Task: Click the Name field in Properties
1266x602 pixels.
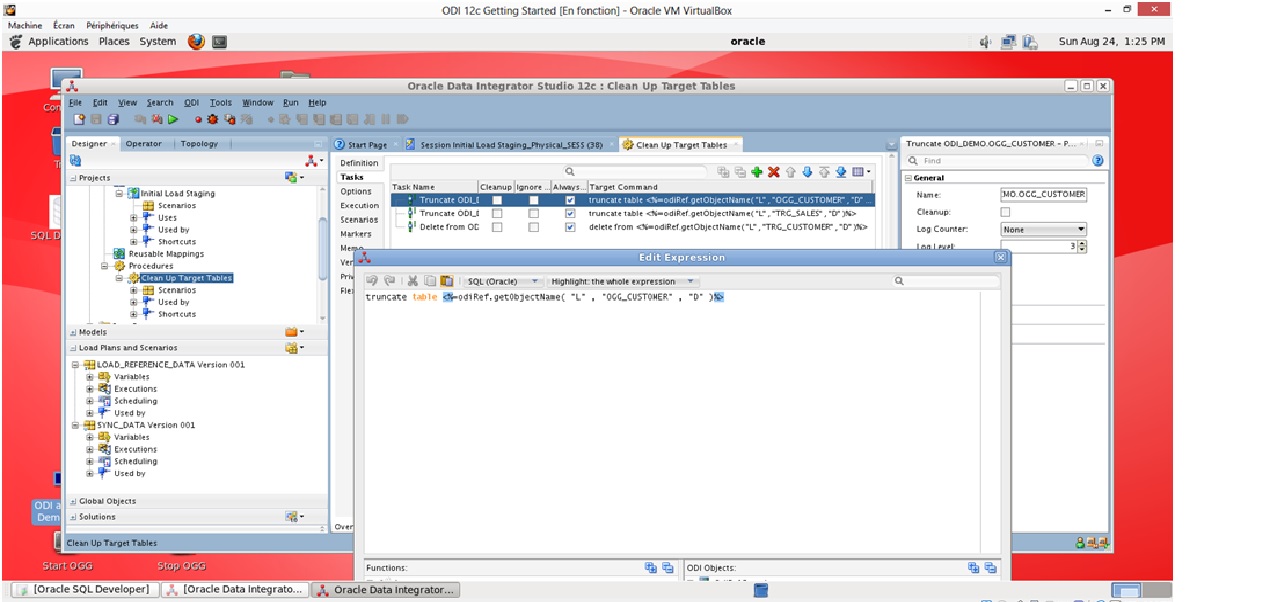Action: 1043,195
